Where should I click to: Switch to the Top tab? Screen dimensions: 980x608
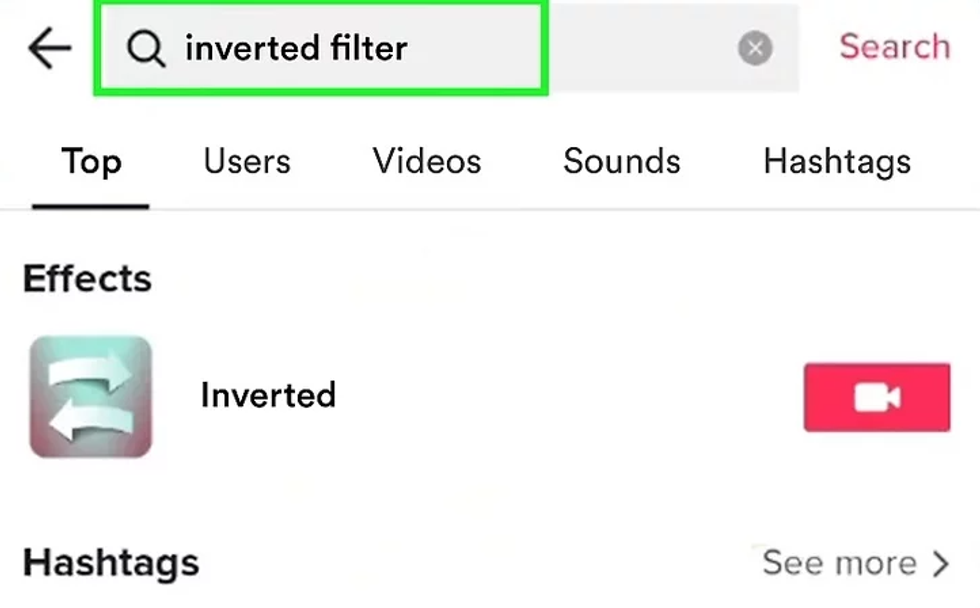(x=91, y=162)
